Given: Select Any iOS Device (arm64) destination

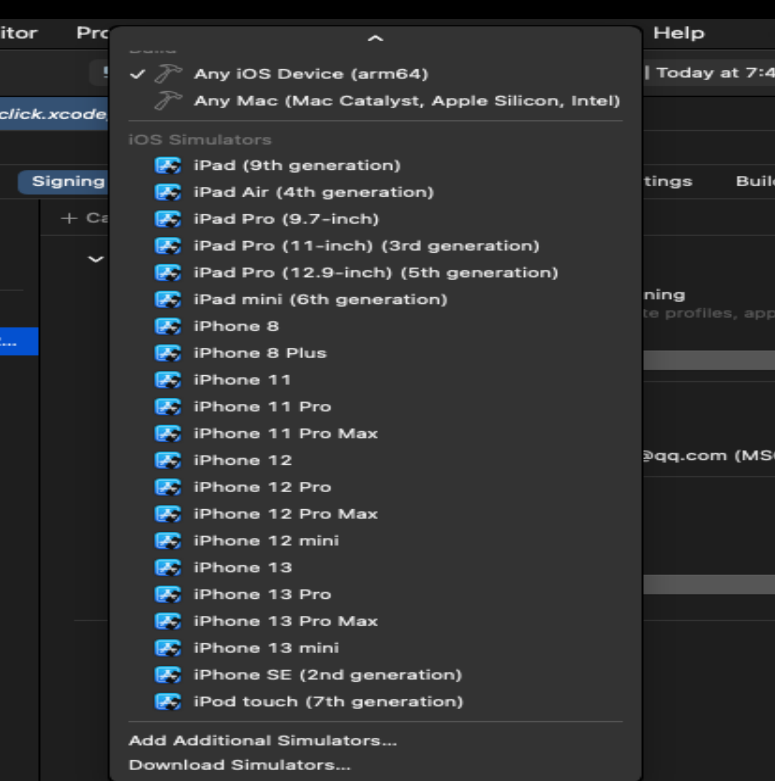Looking at the screenshot, I should coord(376,74).
